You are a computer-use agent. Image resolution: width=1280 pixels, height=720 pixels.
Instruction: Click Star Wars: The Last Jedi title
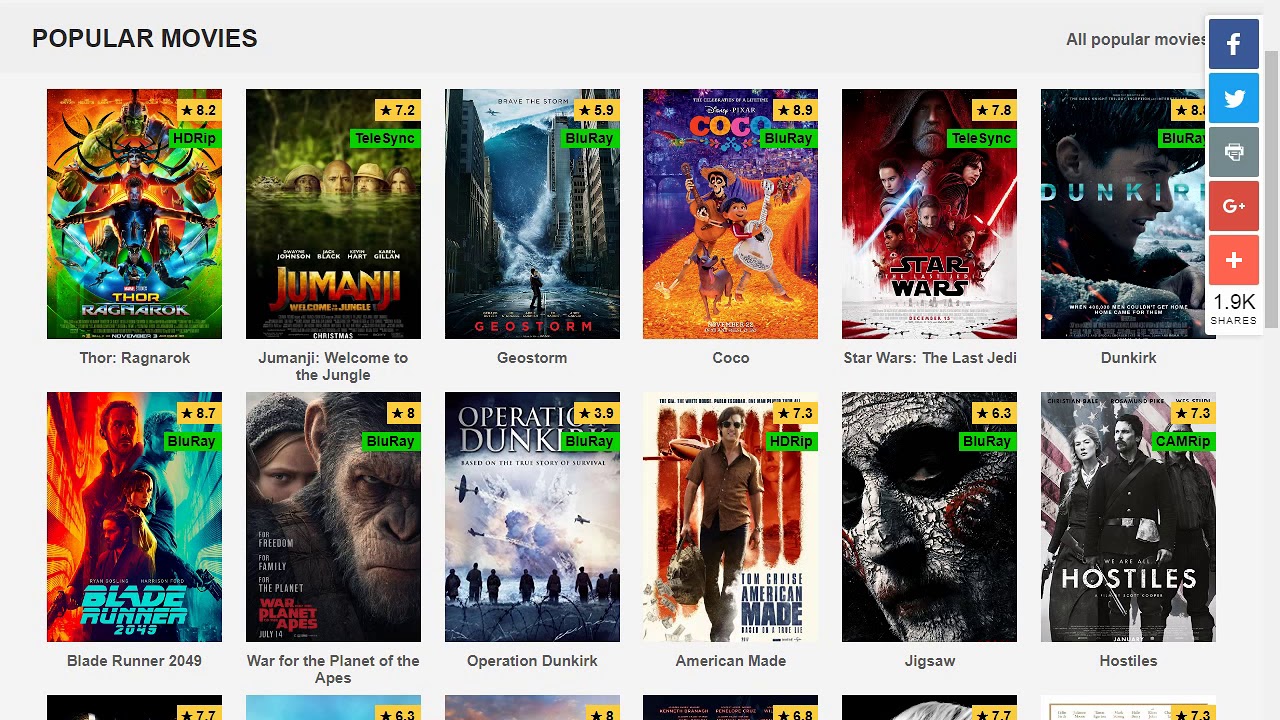tap(929, 358)
